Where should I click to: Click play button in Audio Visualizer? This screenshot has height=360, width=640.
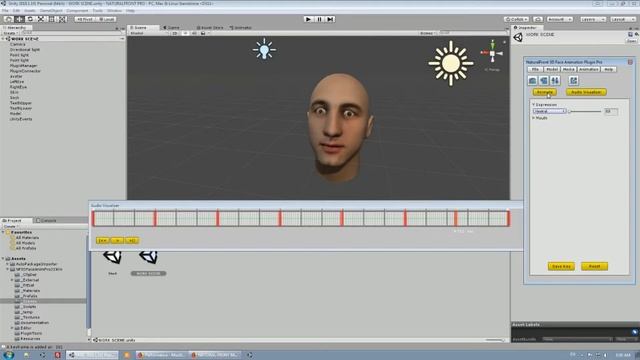(x=117, y=241)
